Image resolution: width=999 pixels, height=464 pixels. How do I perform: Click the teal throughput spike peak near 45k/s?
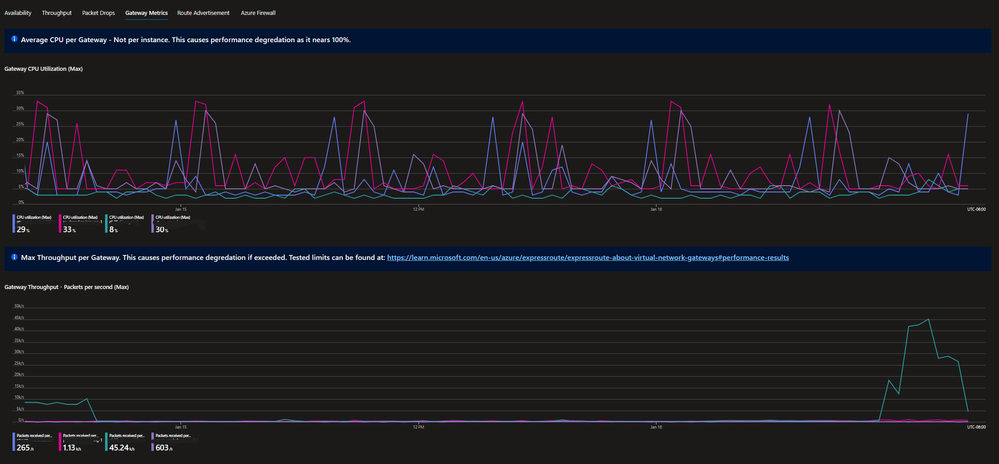[928, 319]
